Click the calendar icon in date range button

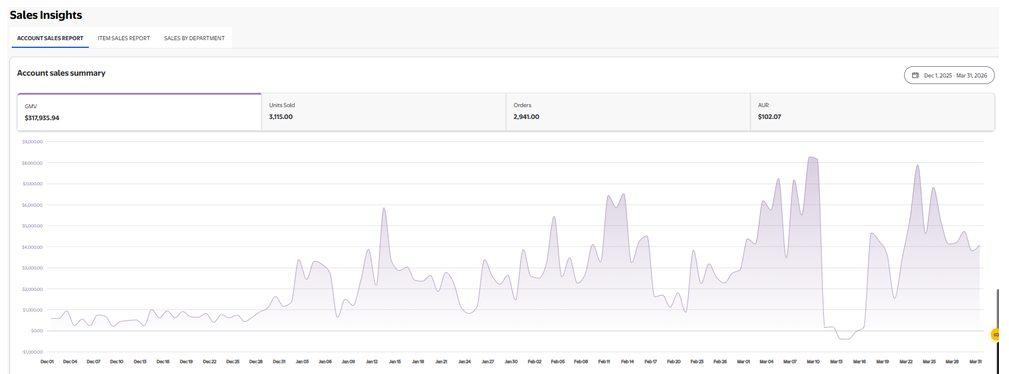click(x=915, y=75)
